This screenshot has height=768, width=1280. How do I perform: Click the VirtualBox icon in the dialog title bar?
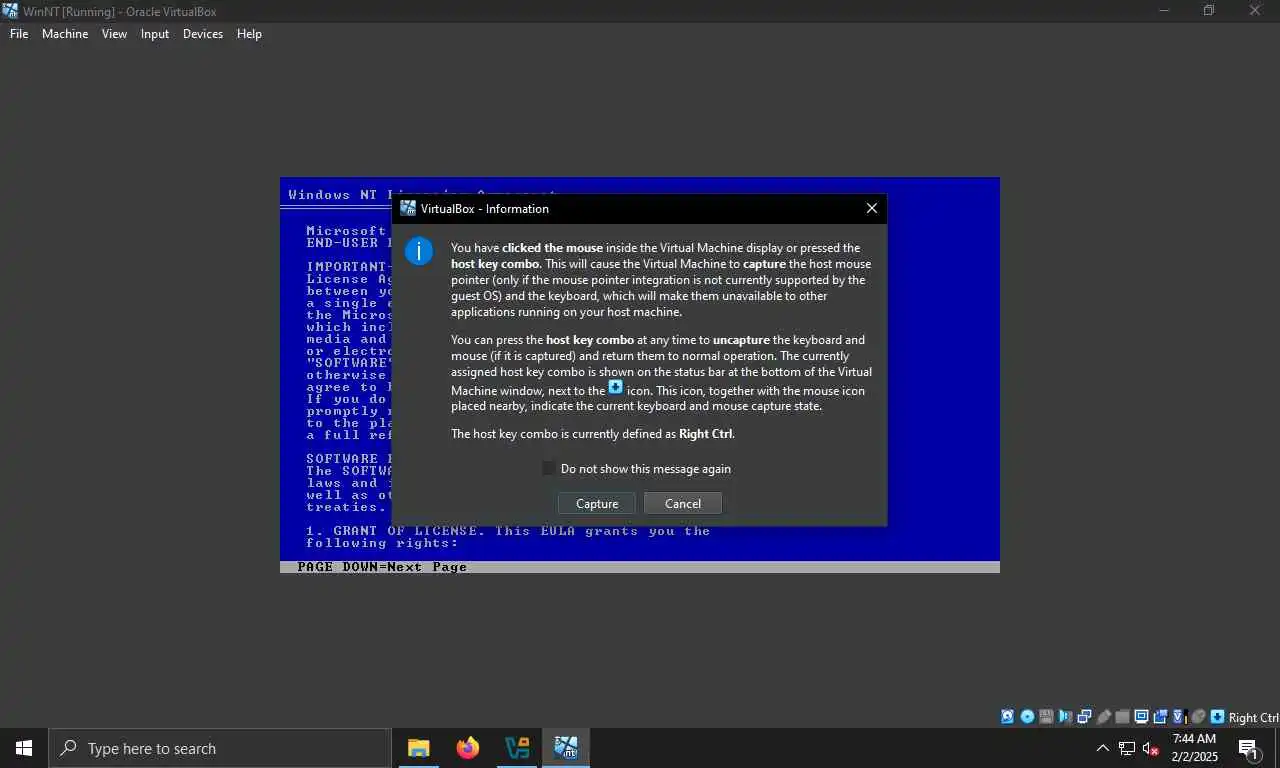[408, 208]
